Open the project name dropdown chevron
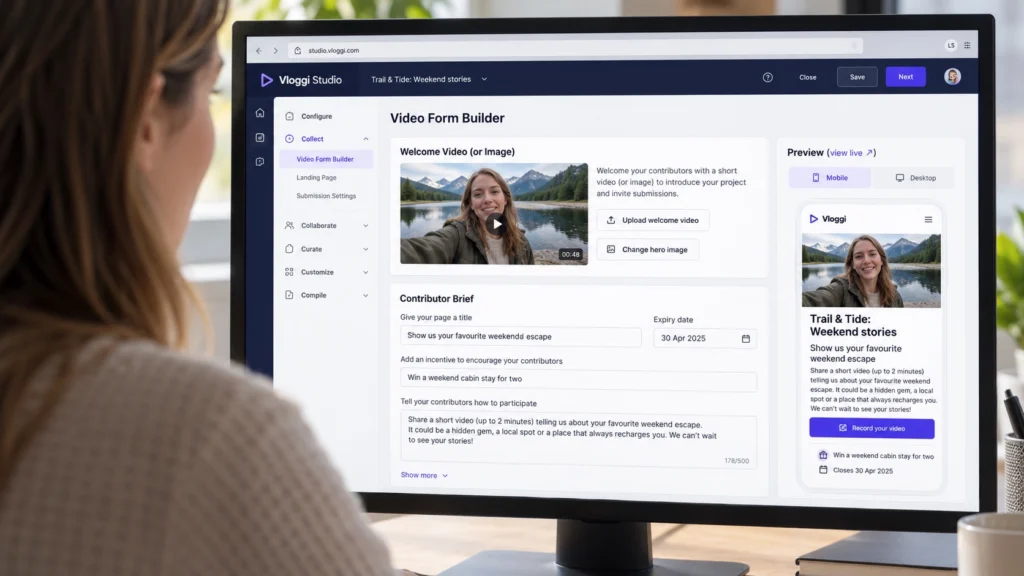Image resolution: width=1024 pixels, height=576 pixels. coord(484,79)
